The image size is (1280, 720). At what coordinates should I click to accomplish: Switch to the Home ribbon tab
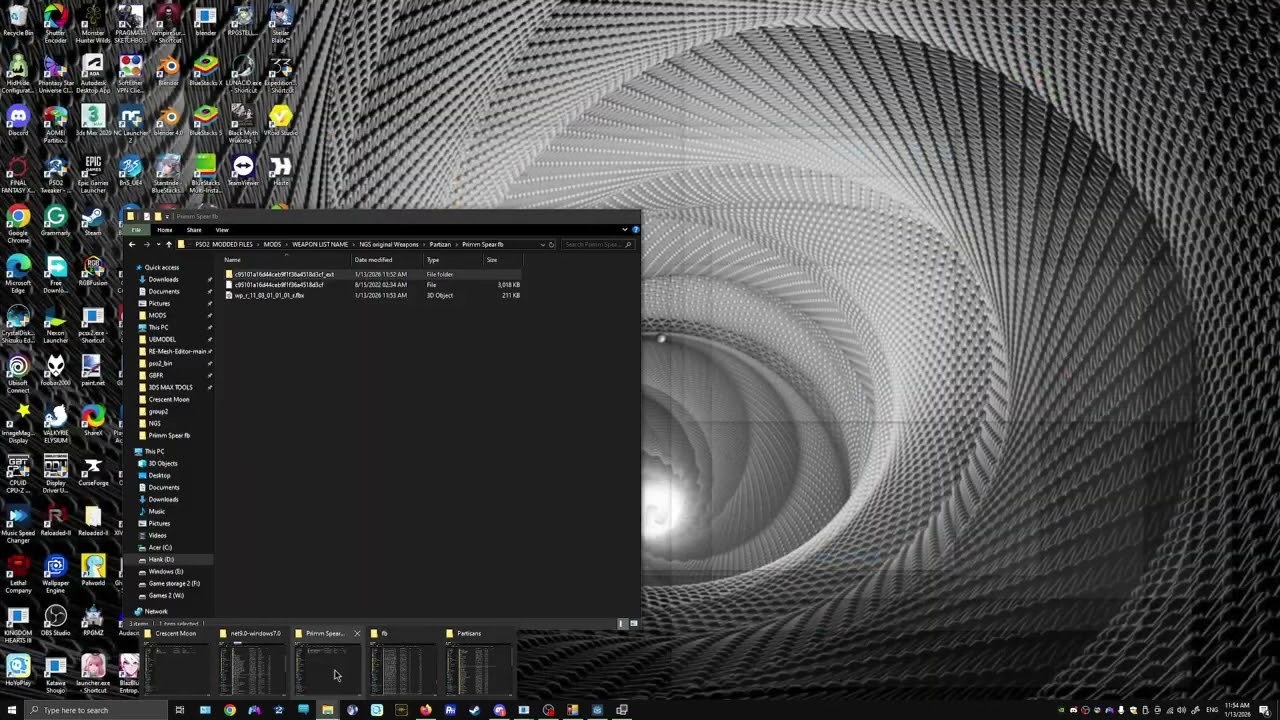pos(165,230)
